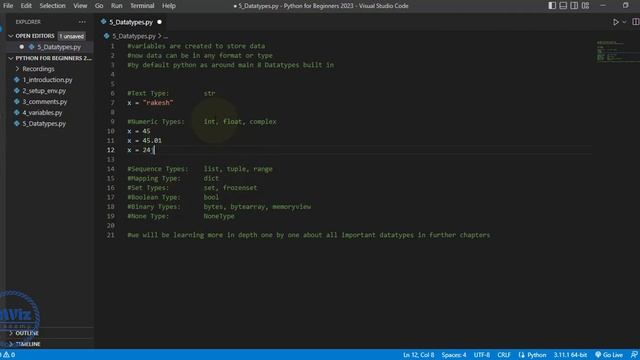The height and width of the screenshot is (360, 640).
Task: Open the Go menu
Action: [x=99, y=6]
